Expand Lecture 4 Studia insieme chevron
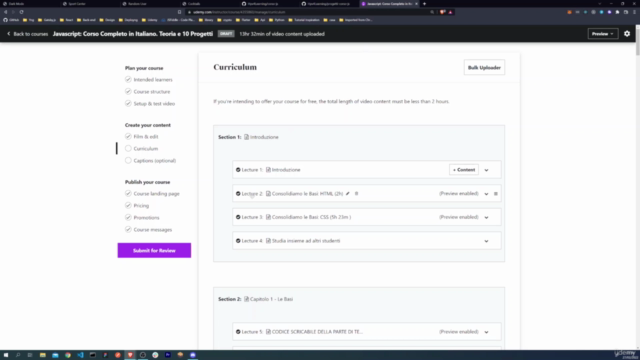This screenshot has height=360, width=640. (486, 241)
